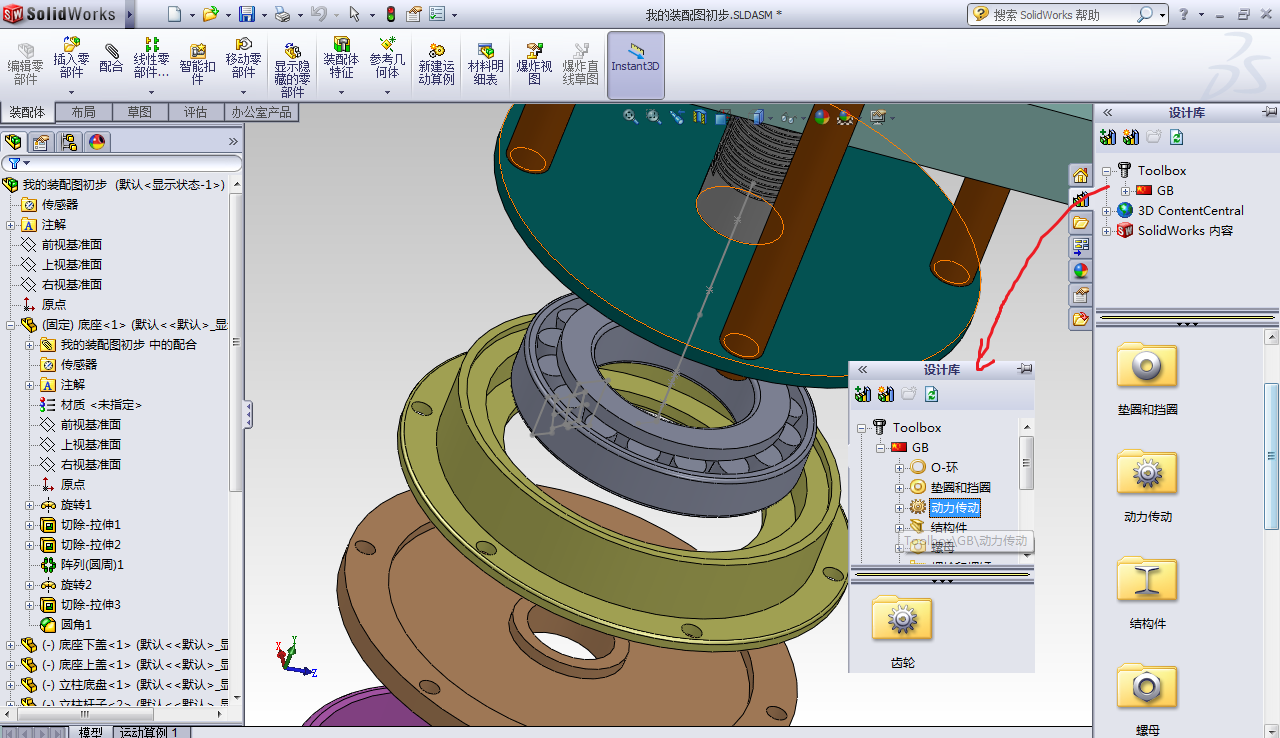Click the Edit Appearance color ball in view toolbar
Image resolution: width=1280 pixels, height=738 pixels.
click(822, 117)
